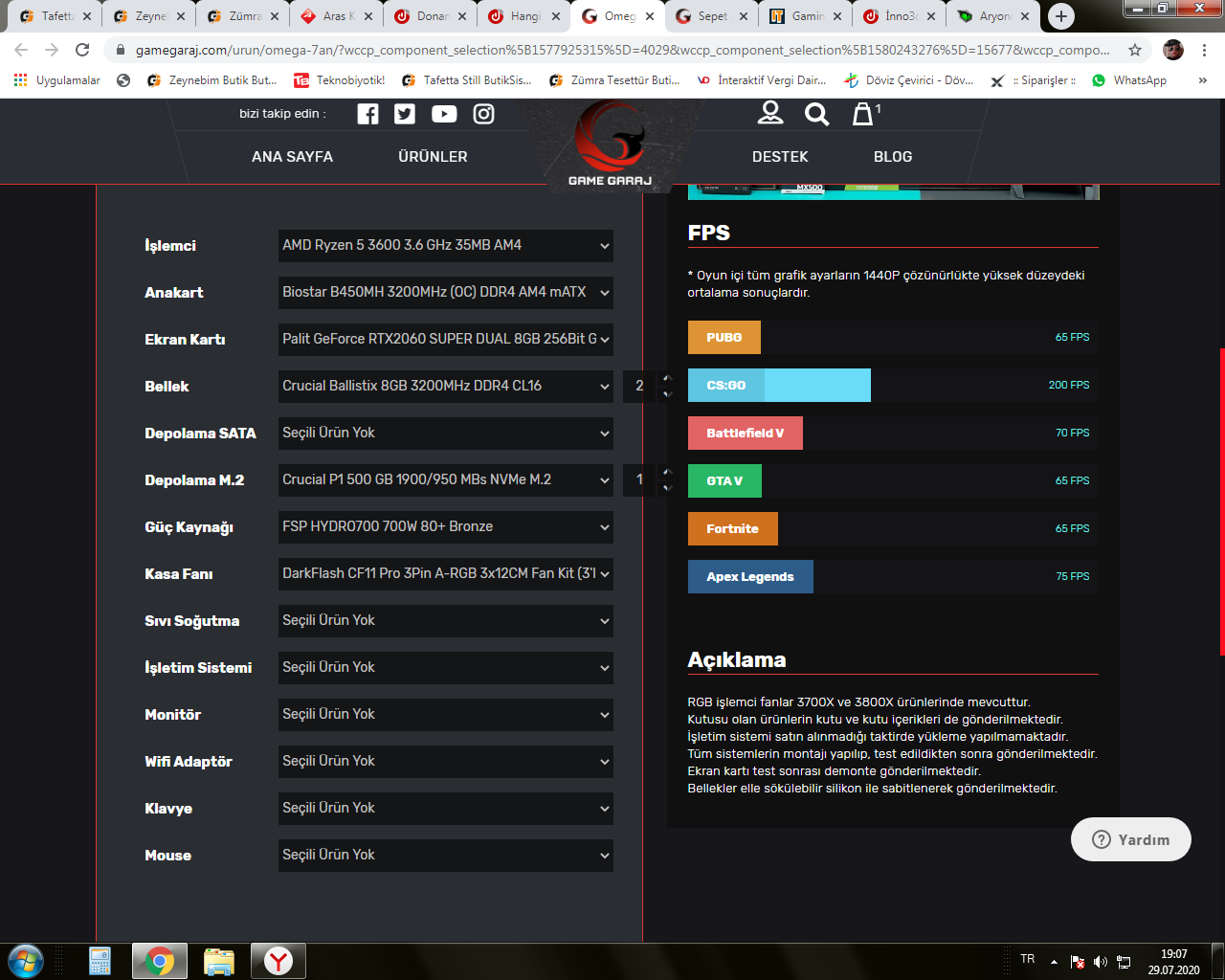Open the Sıvı Soğutma dropdown
This screenshot has width=1225, height=980.
tap(446, 620)
